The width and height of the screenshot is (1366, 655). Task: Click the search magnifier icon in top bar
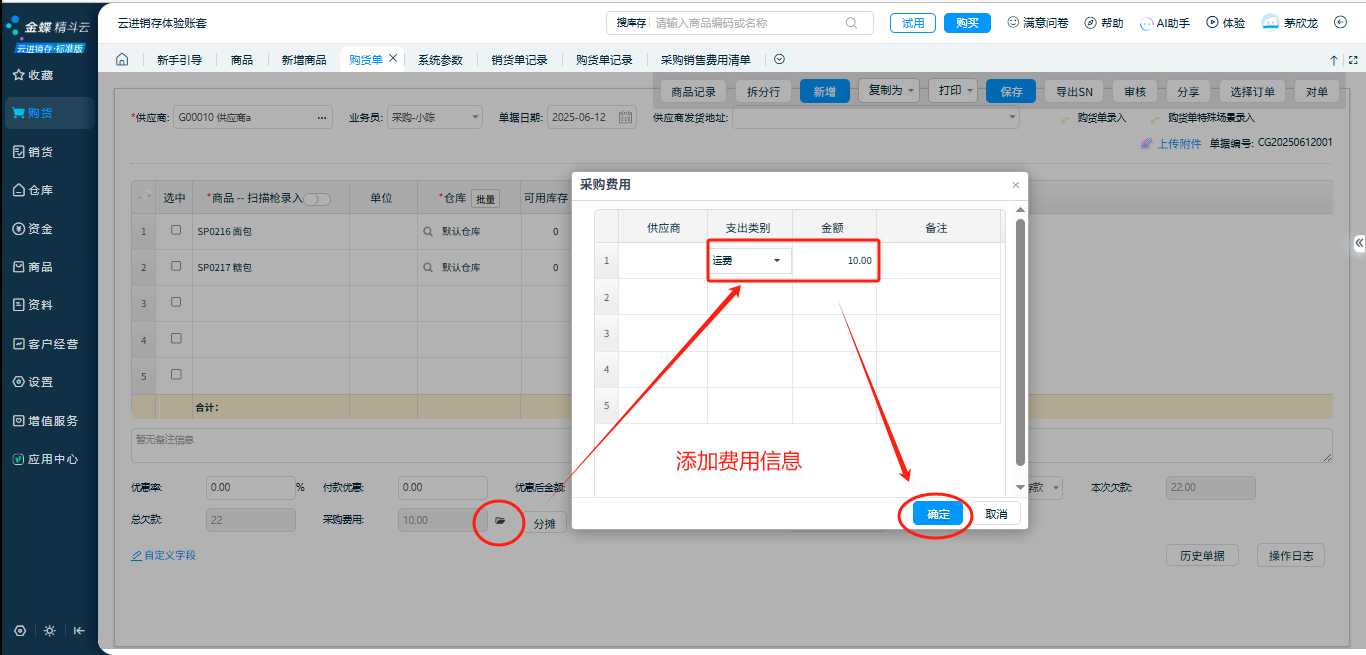[852, 23]
